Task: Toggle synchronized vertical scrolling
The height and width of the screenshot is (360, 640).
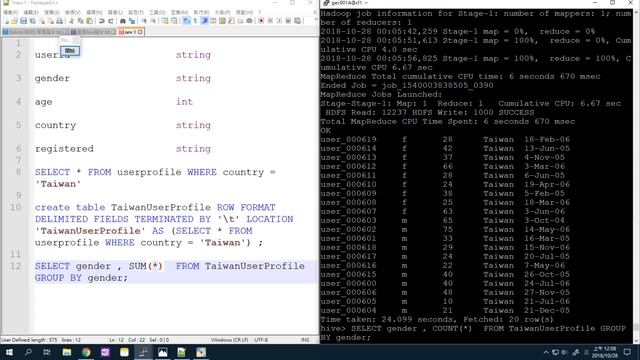Action: 164,21
